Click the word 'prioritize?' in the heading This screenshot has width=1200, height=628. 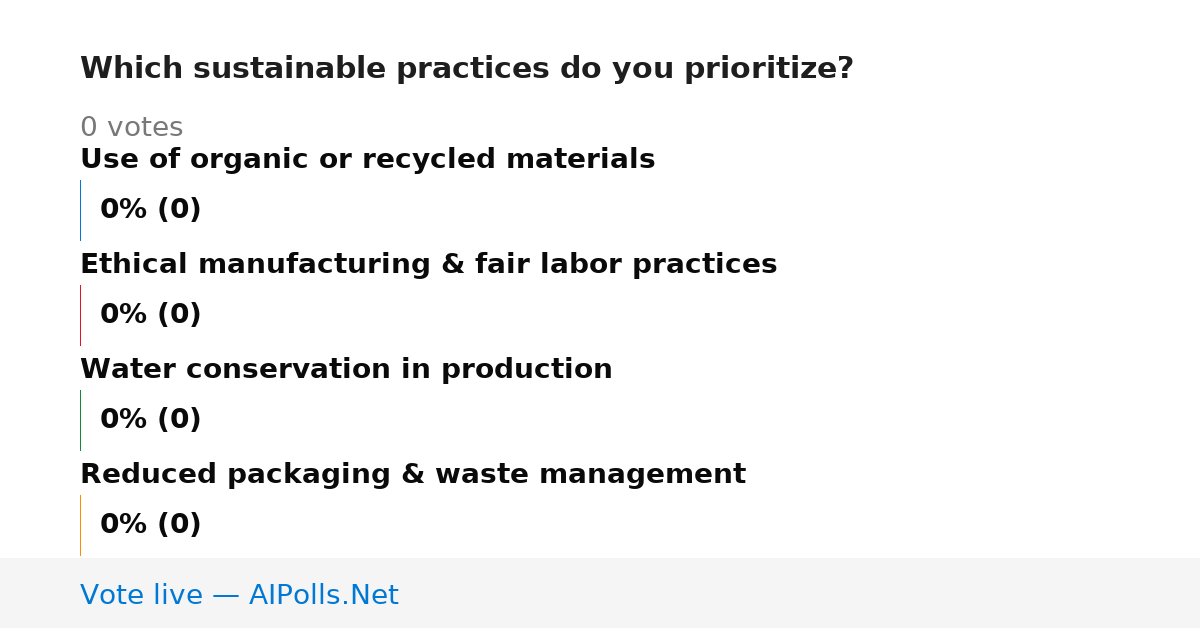coord(766,69)
